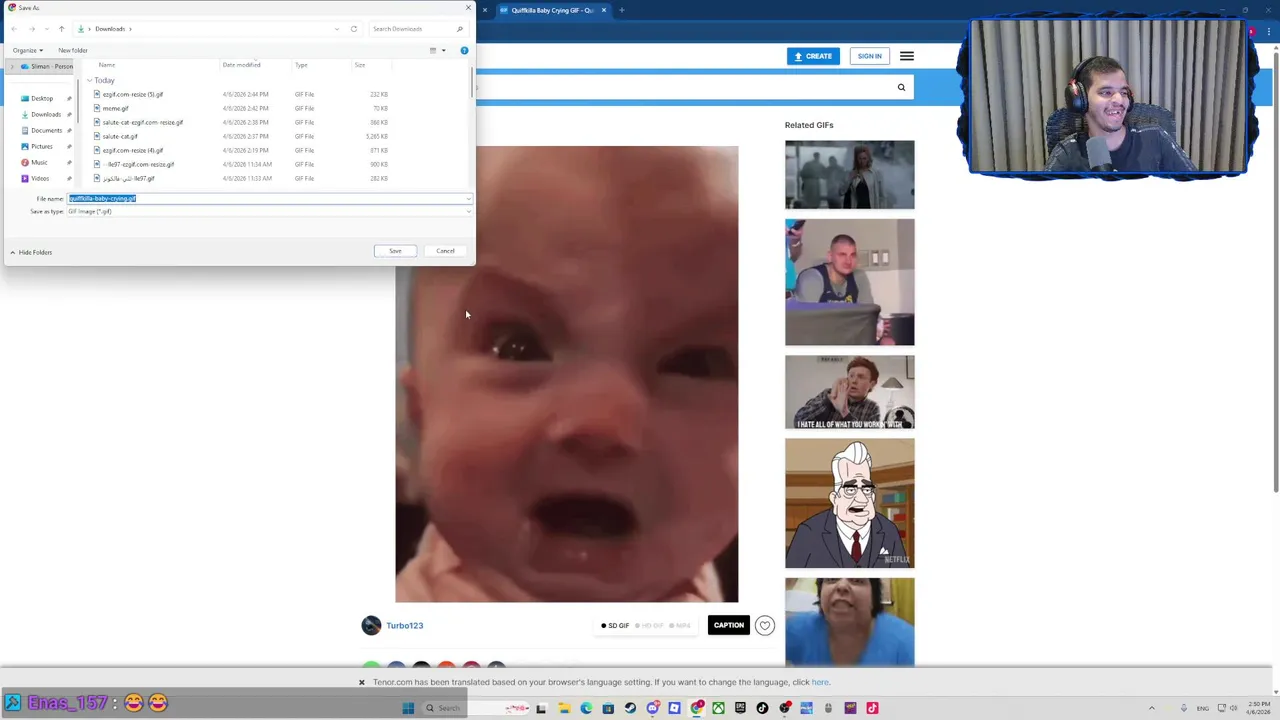The height and width of the screenshot is (720, 1280).
Task: Select file ezgif.com-resize (5).gif
Action: coord(132,94)
